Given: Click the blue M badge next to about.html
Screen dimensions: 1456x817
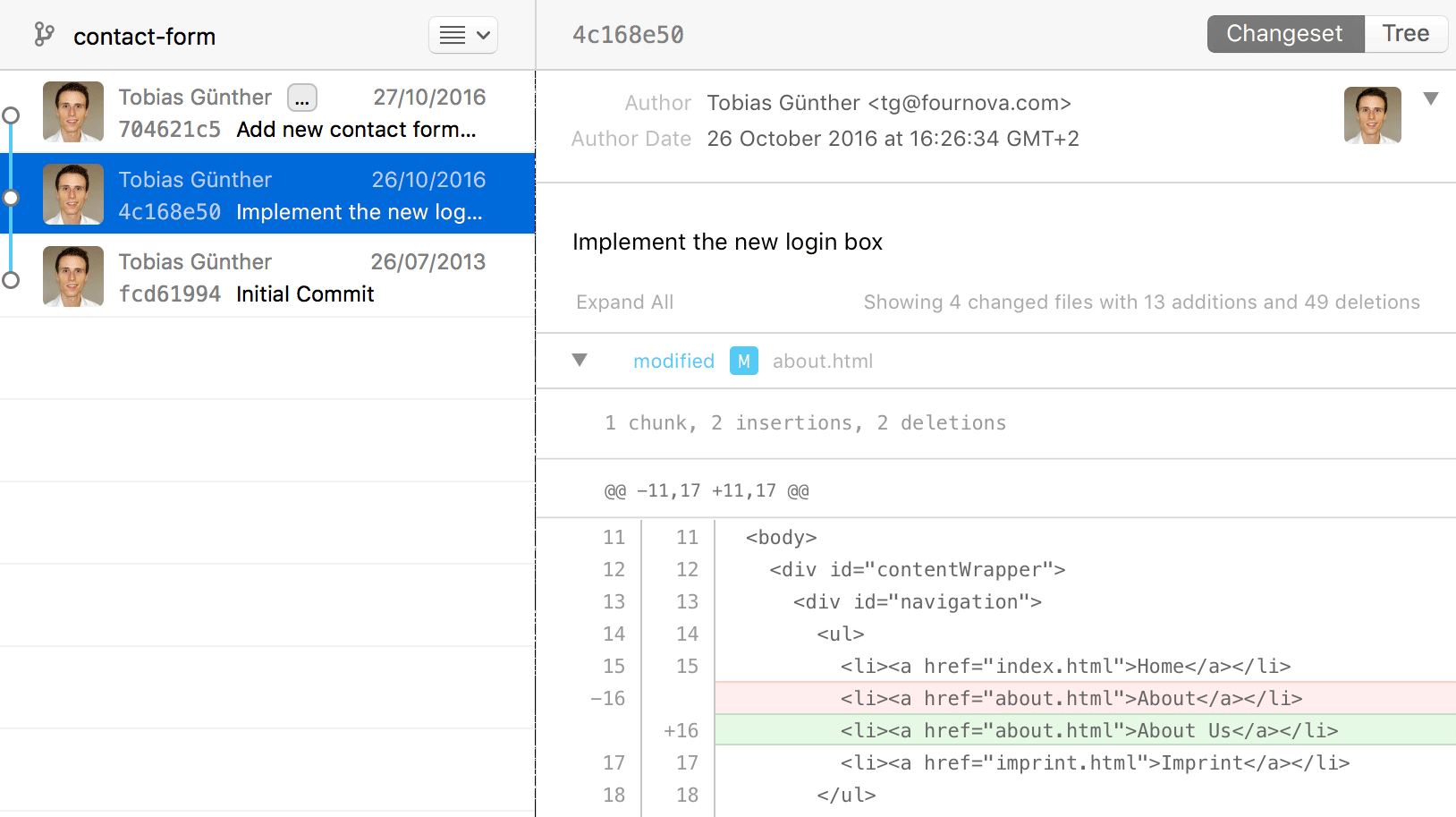Looking at the screenshot, I should pyautogui.click(x=743, y=361).
